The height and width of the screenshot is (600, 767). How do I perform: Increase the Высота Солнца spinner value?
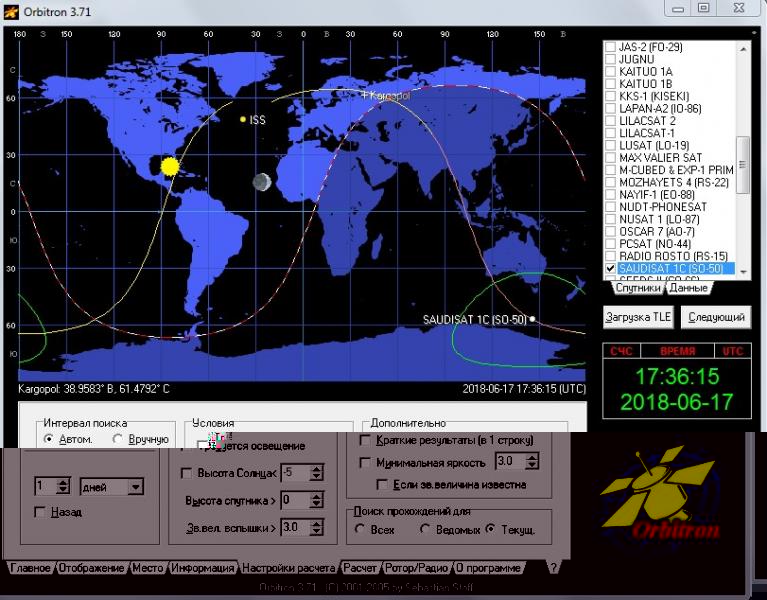coord(316,468)
